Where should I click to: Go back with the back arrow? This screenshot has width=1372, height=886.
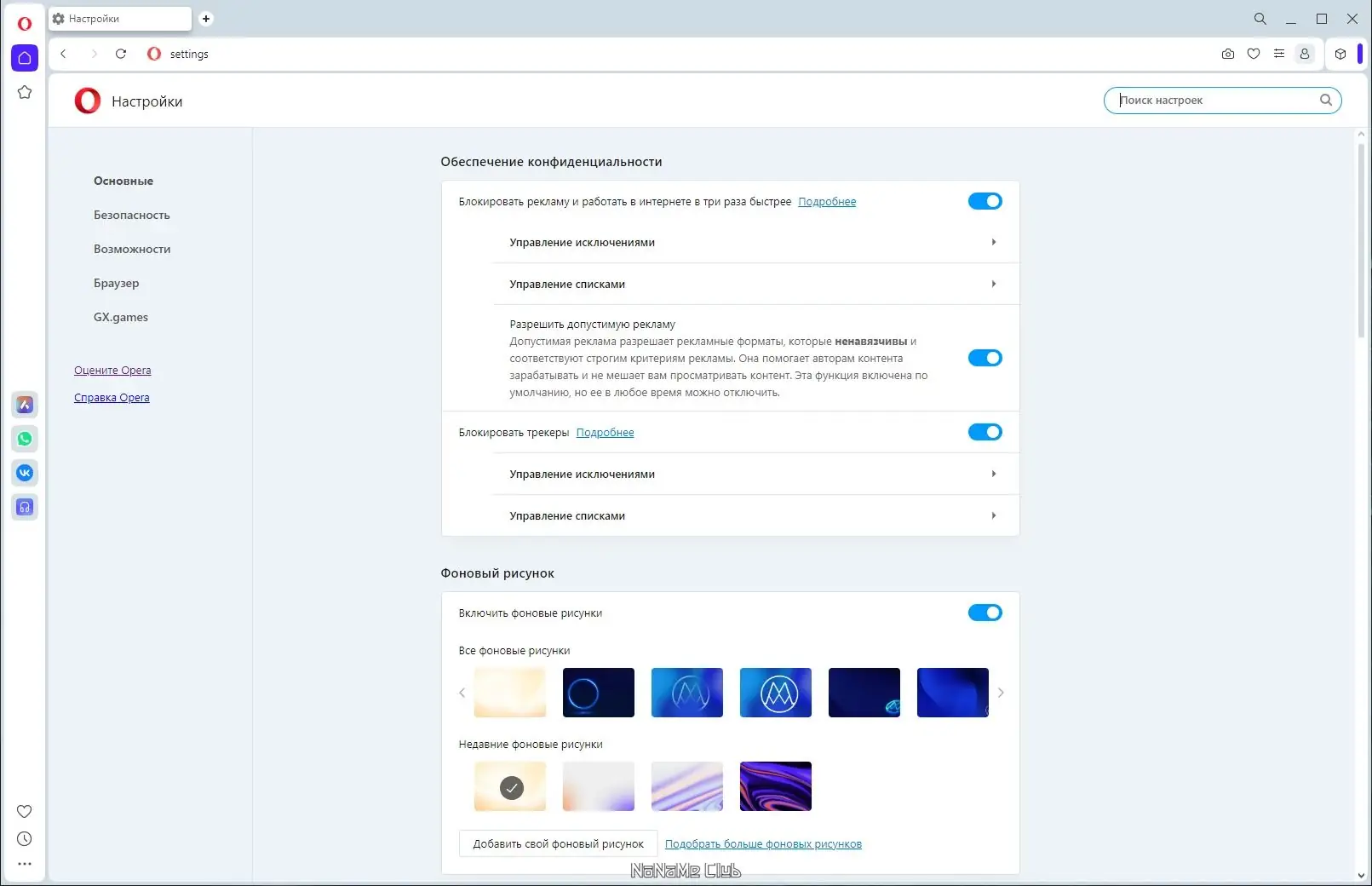pyautogui.click(x=64, y=54)
